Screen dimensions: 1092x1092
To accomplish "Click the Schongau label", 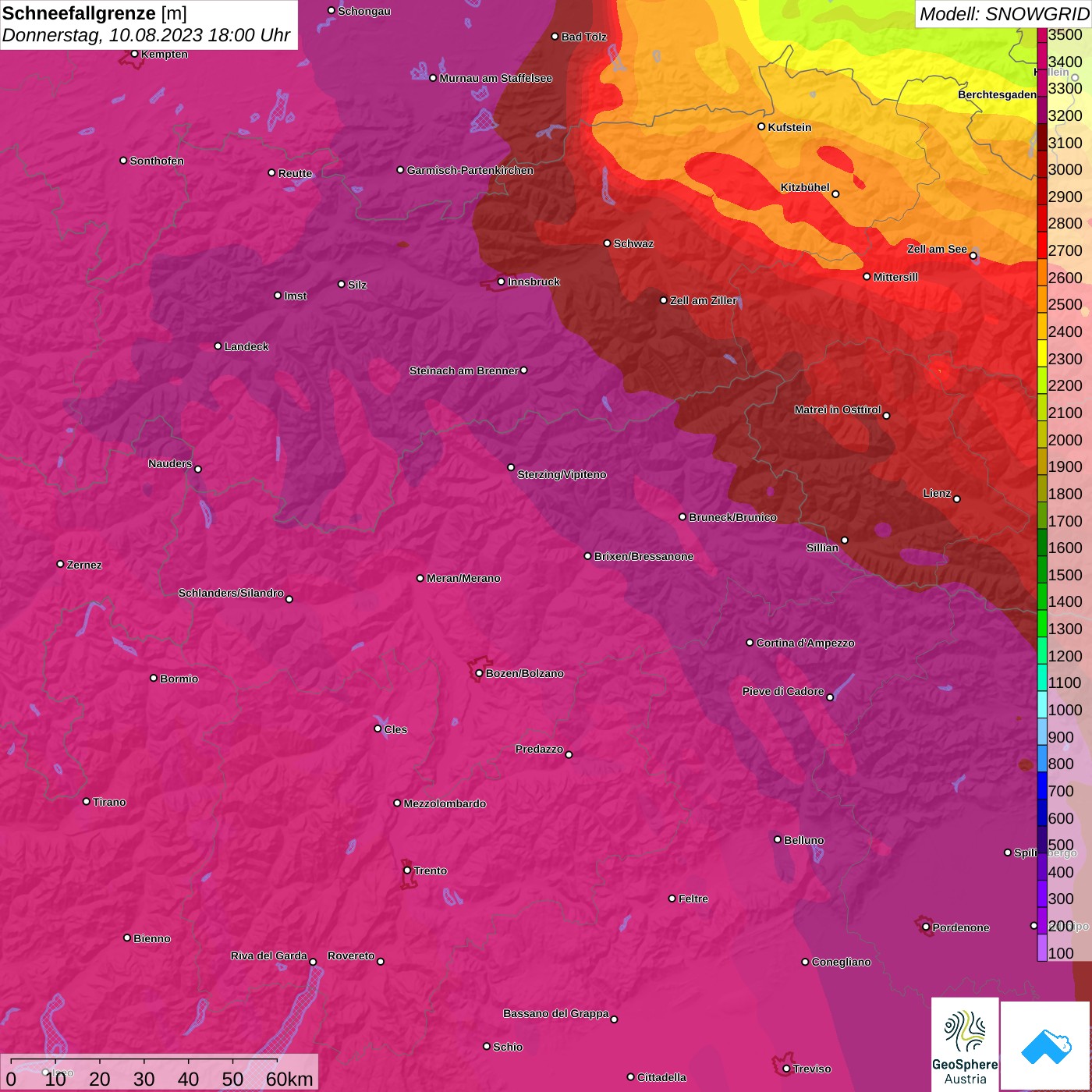I will 364,11.
